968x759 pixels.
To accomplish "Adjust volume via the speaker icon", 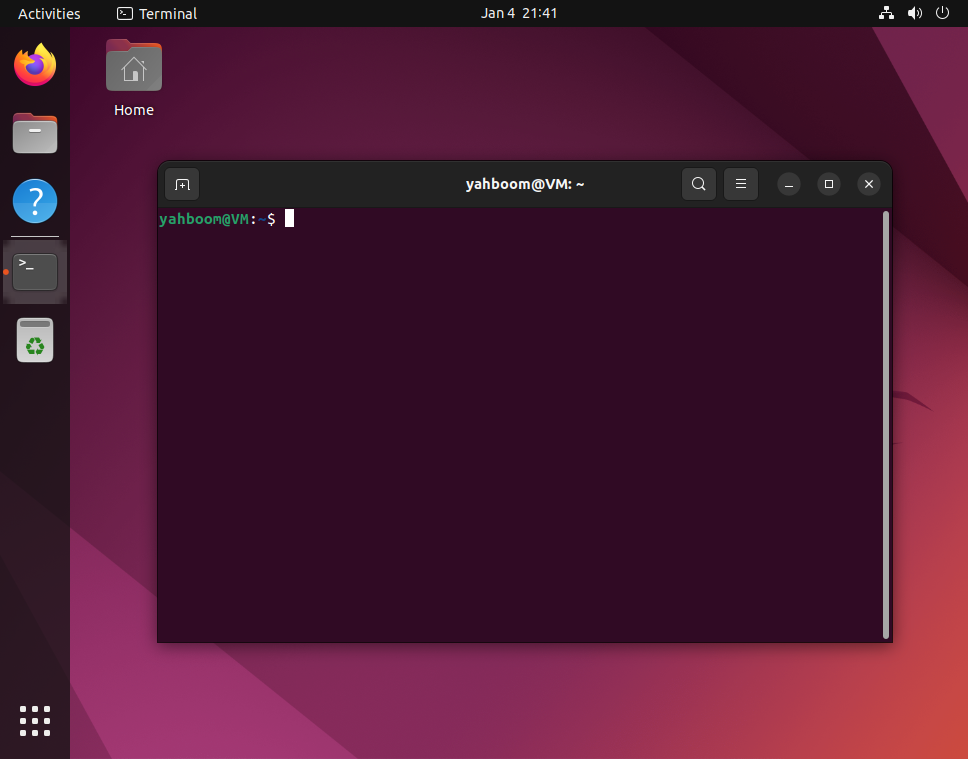I will tap(914, 13).
